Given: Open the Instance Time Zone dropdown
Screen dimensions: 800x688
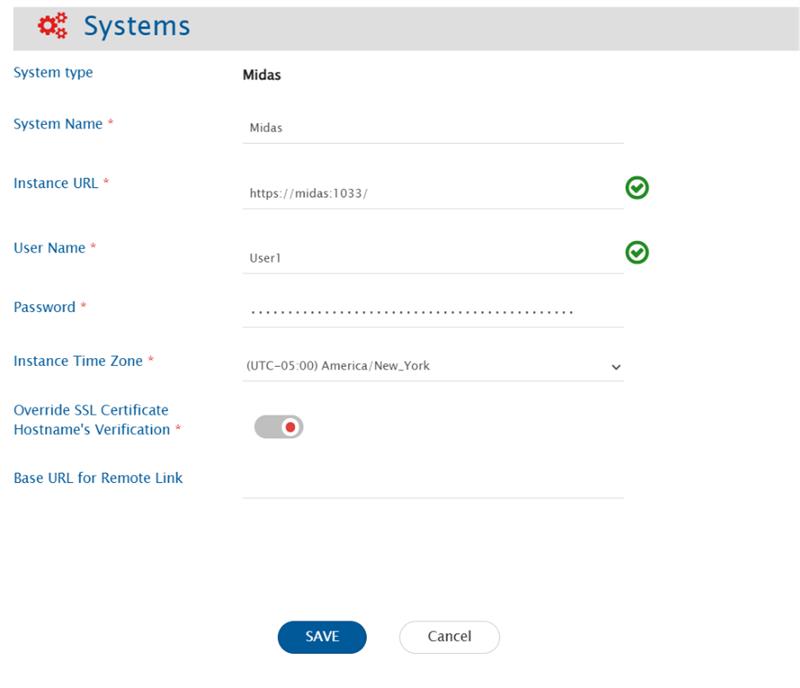Looking at the screenshot, I should 432,366.
